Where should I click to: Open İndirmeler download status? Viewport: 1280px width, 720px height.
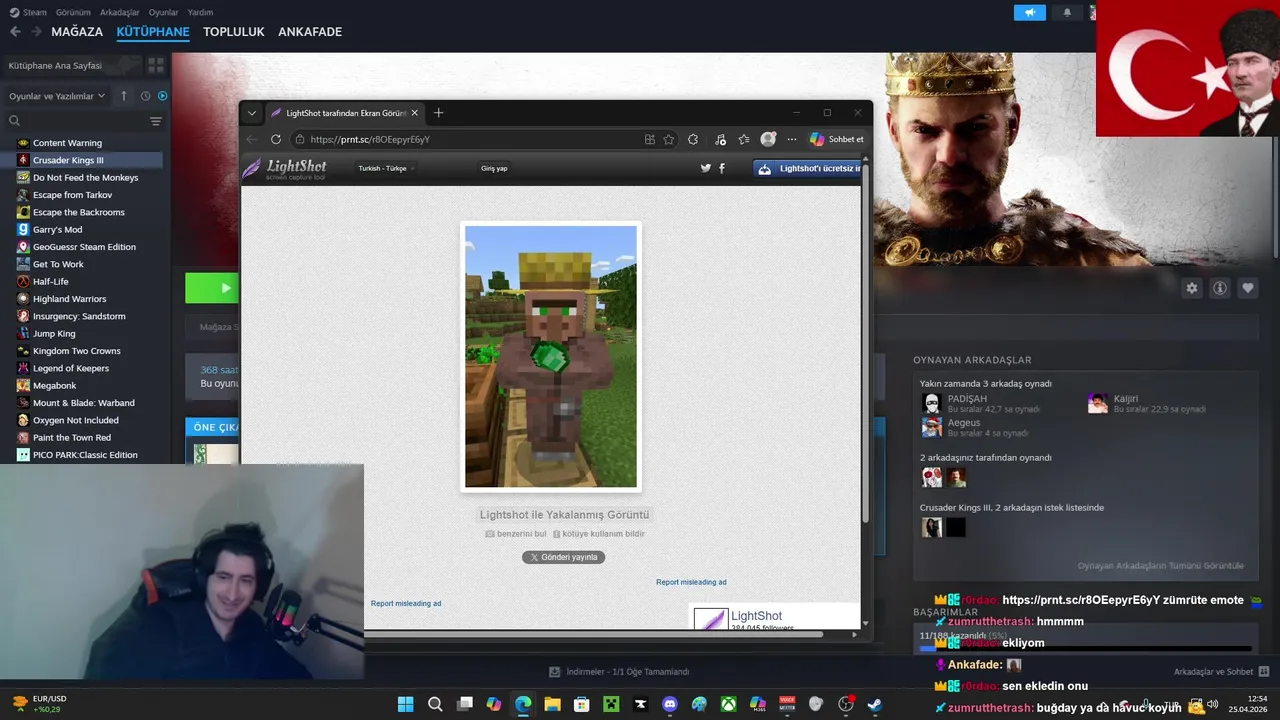[x=619, y=672]
